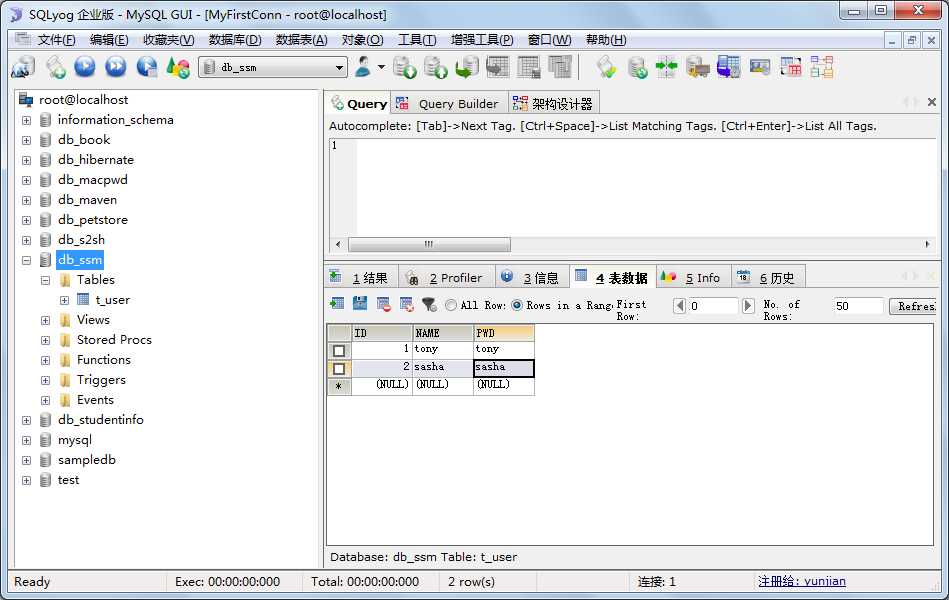Image resolution: width=949 pixels, height=600 pixels.
Task: Expand the db_book database node
Action: [26, 140]
